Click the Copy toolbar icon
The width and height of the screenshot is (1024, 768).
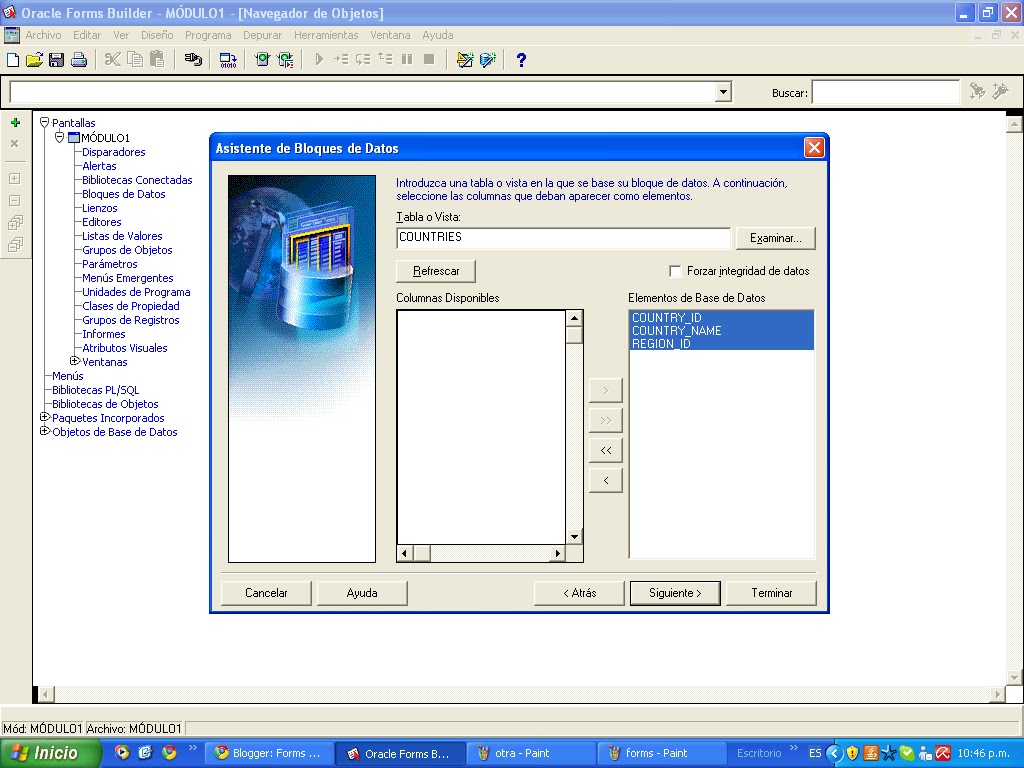[x=135, y=60]
